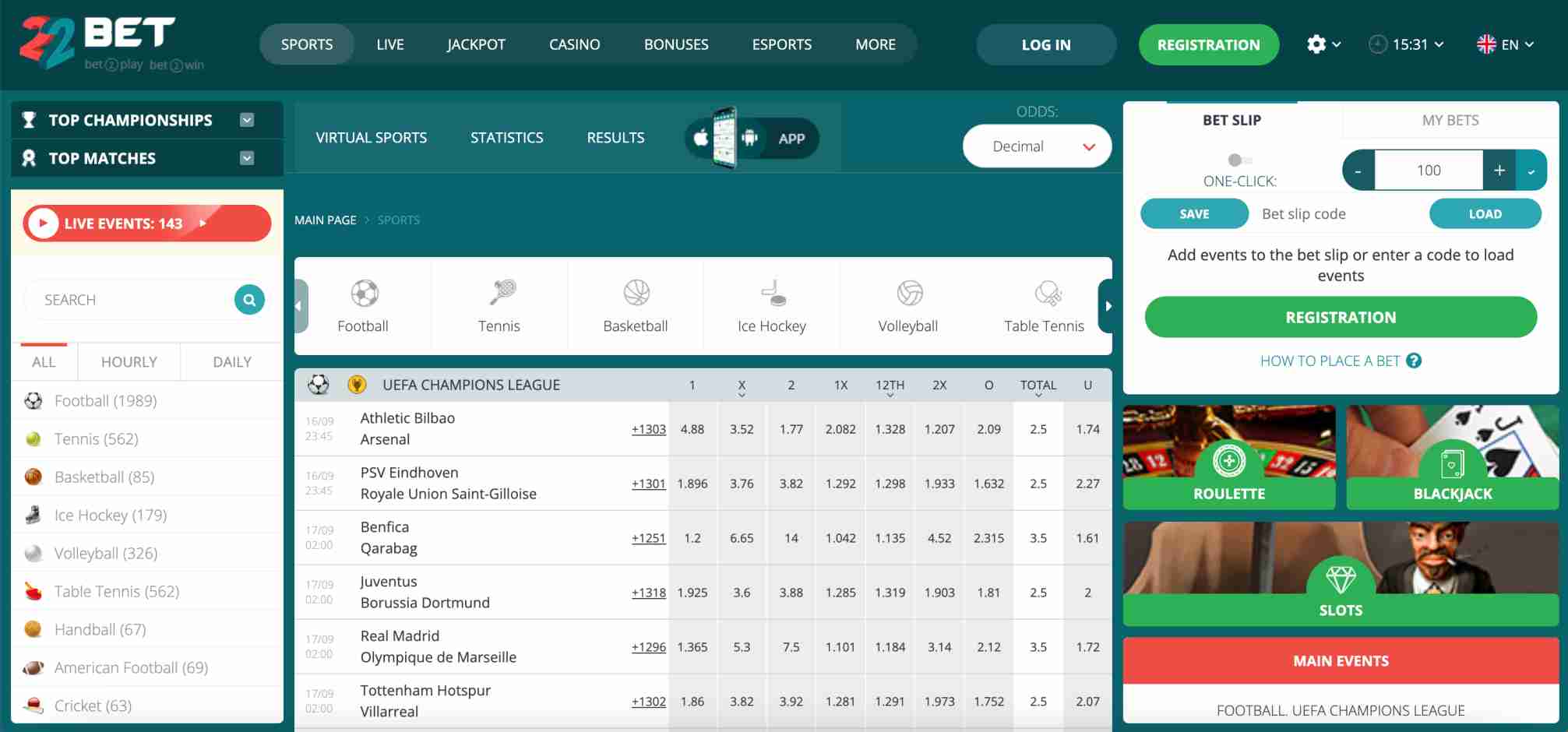Open the Ice Hockey sport category
The width and height of the screenshot is (1568, 732).
771,304
